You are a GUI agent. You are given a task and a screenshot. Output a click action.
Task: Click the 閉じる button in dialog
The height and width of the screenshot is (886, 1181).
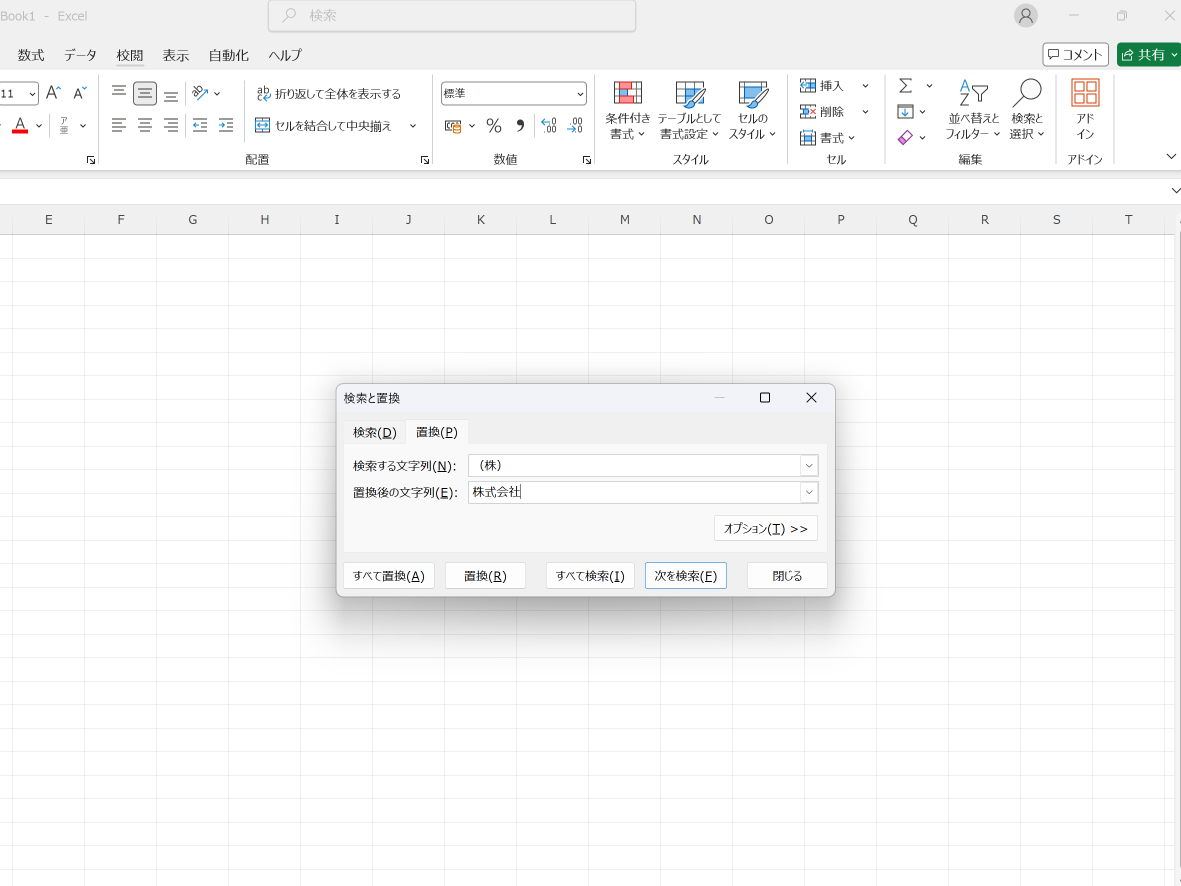787,576
